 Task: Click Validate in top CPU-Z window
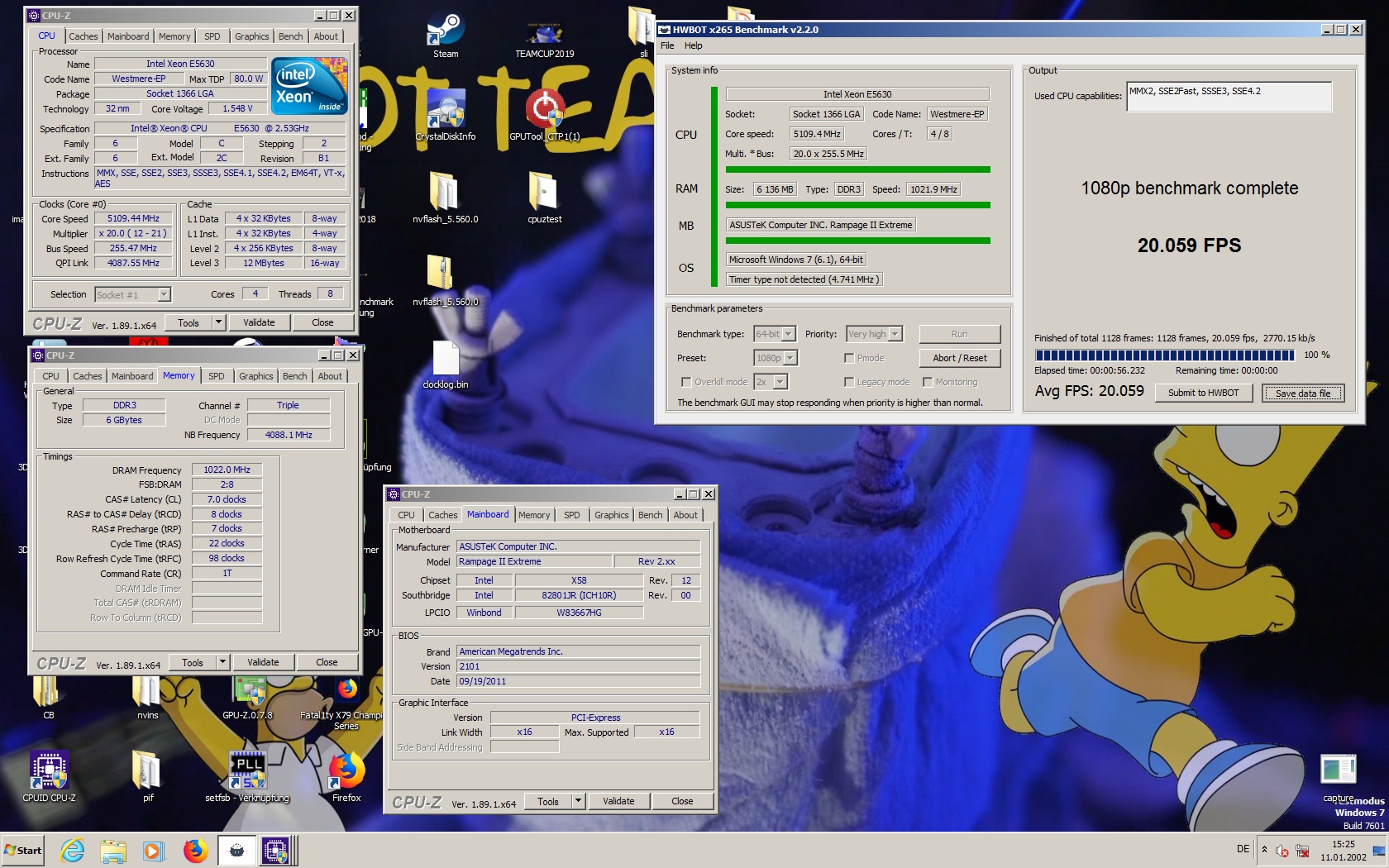(x=259, y=322)
